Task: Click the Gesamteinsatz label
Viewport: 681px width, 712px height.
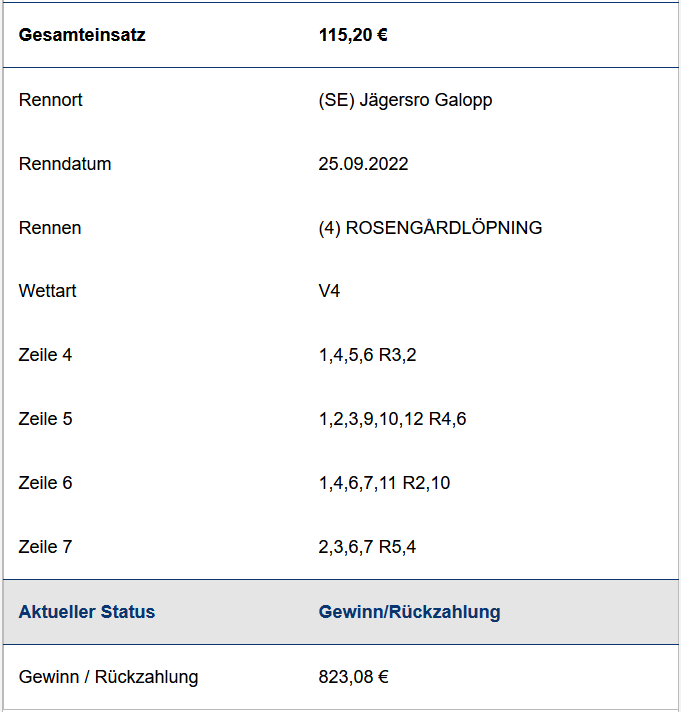Action: click(x=82, y=35)
